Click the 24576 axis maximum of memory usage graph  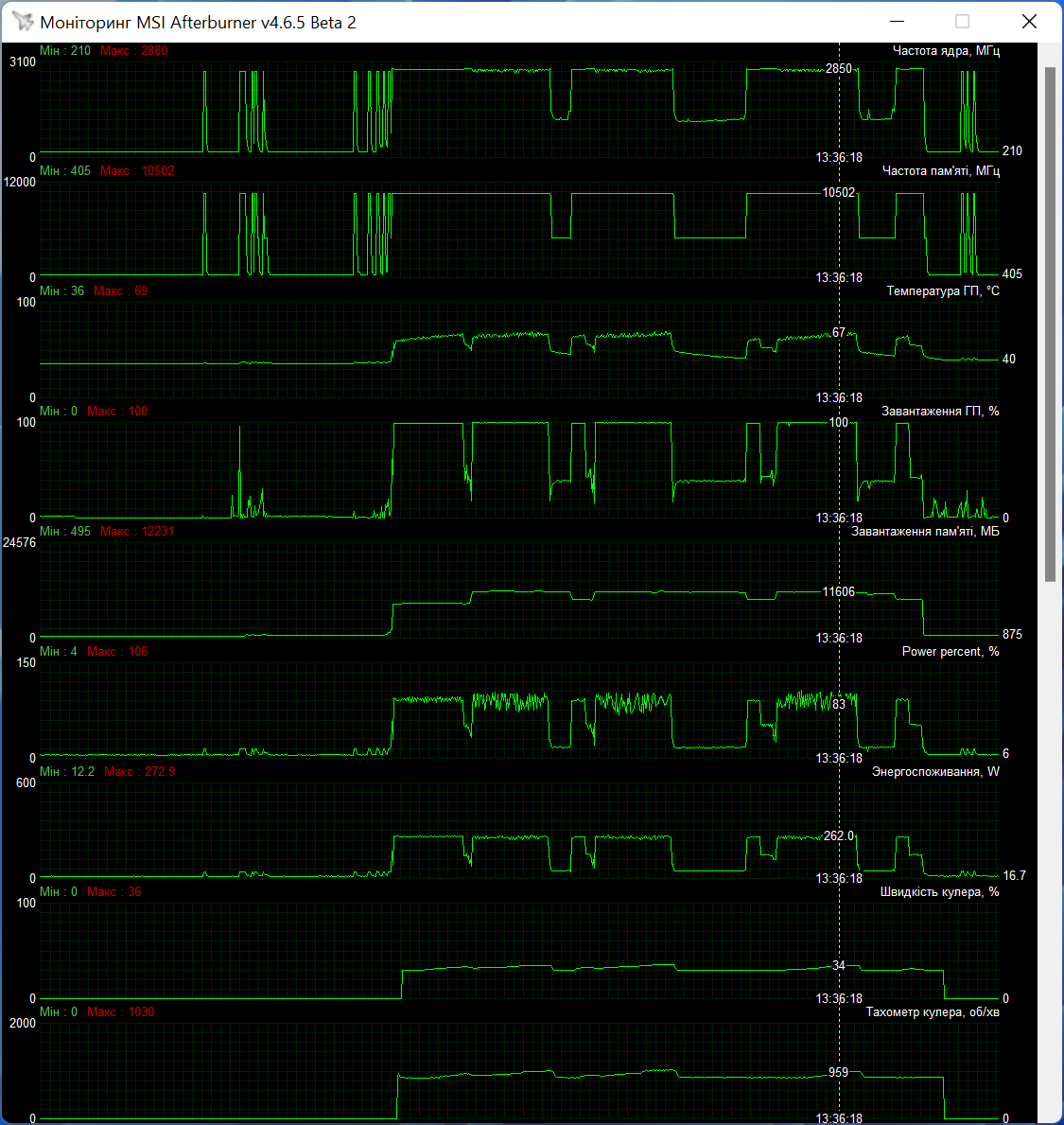click(x=19, y=543)
